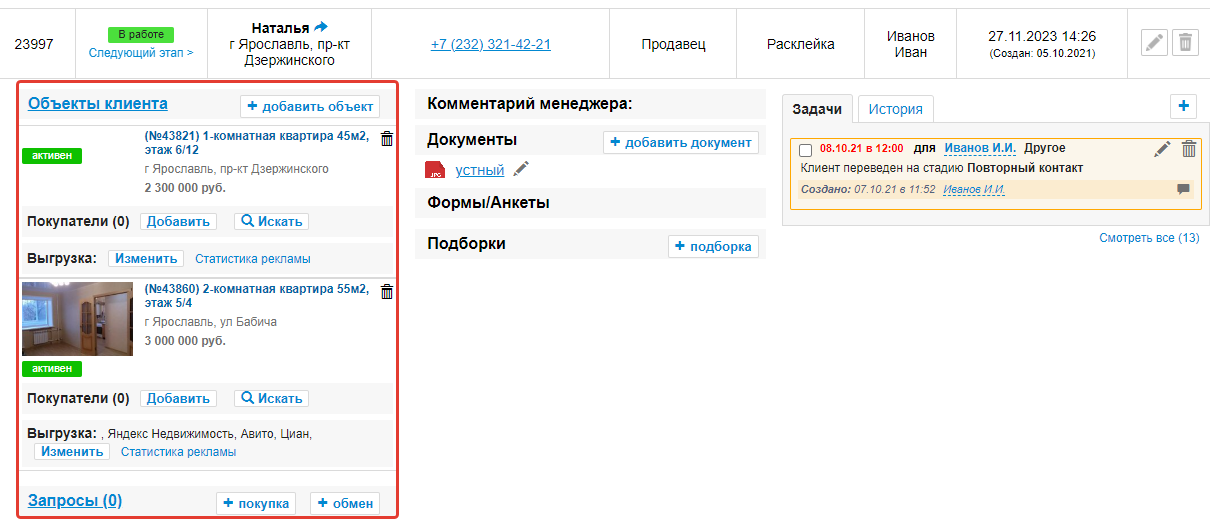Open the apartment photo thumbnail
Screen dimensions: 1210x520
pyautogui.click(x=77, y=319)
